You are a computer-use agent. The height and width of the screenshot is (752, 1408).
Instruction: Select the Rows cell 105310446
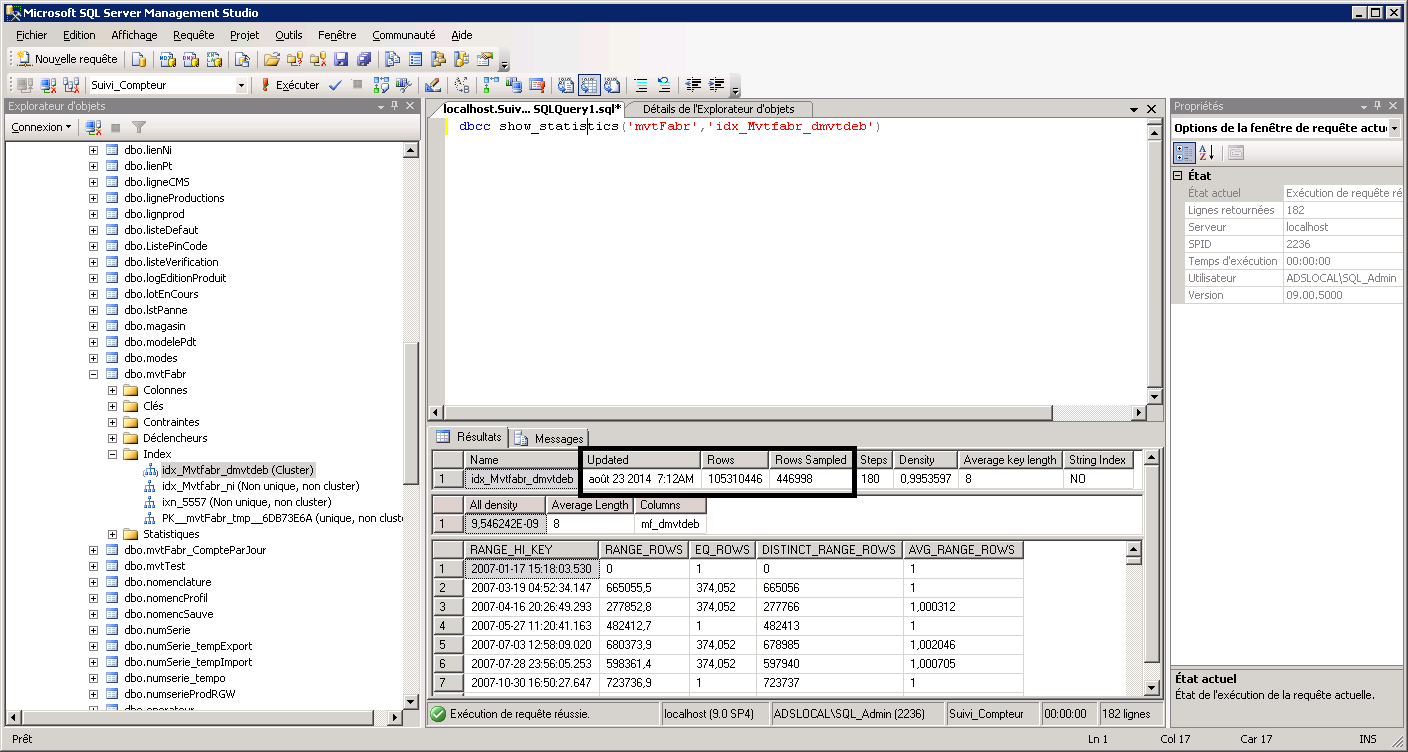pos(734,479)
